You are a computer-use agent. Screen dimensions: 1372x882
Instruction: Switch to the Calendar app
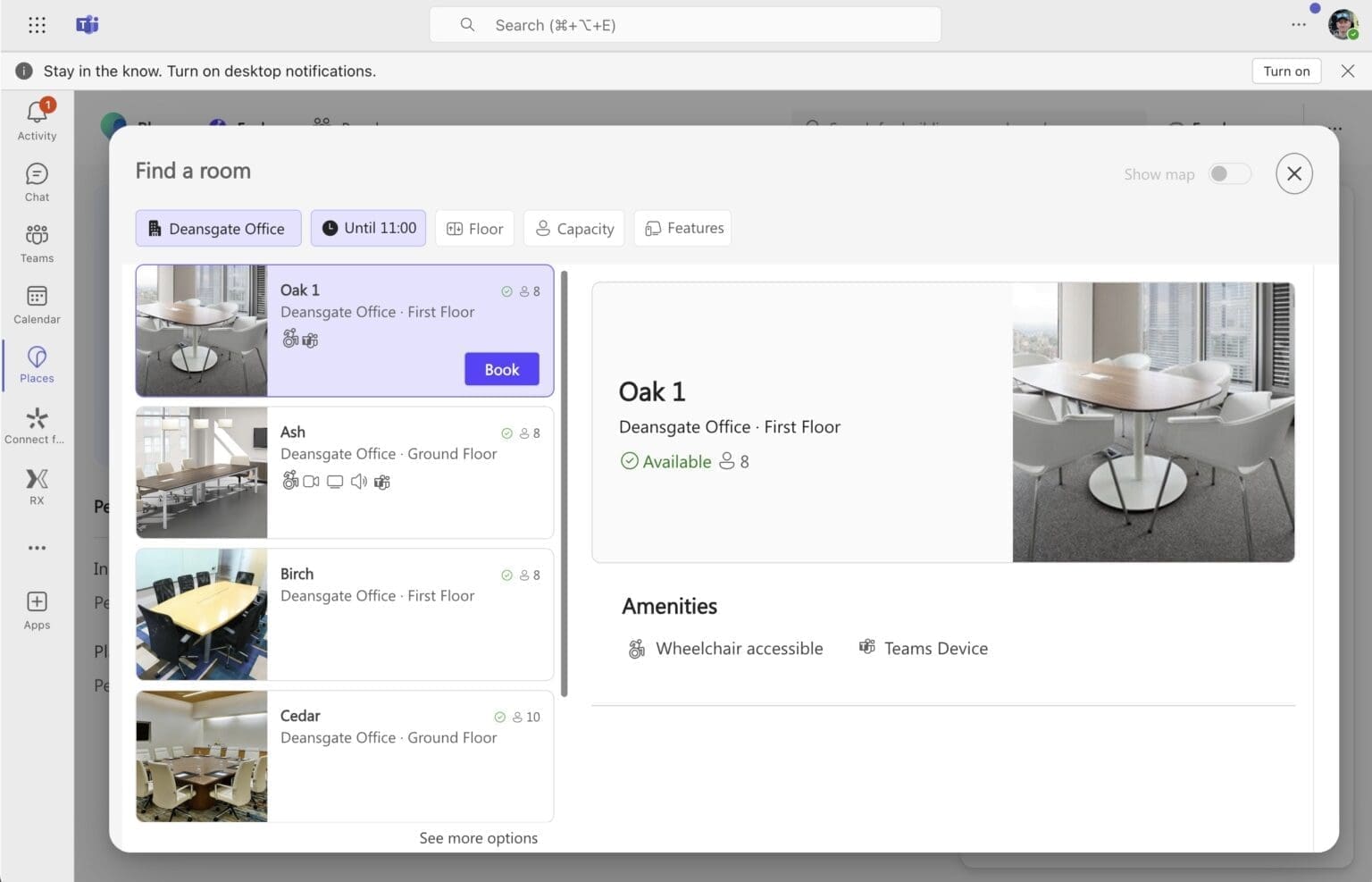[x=37, y=302]
